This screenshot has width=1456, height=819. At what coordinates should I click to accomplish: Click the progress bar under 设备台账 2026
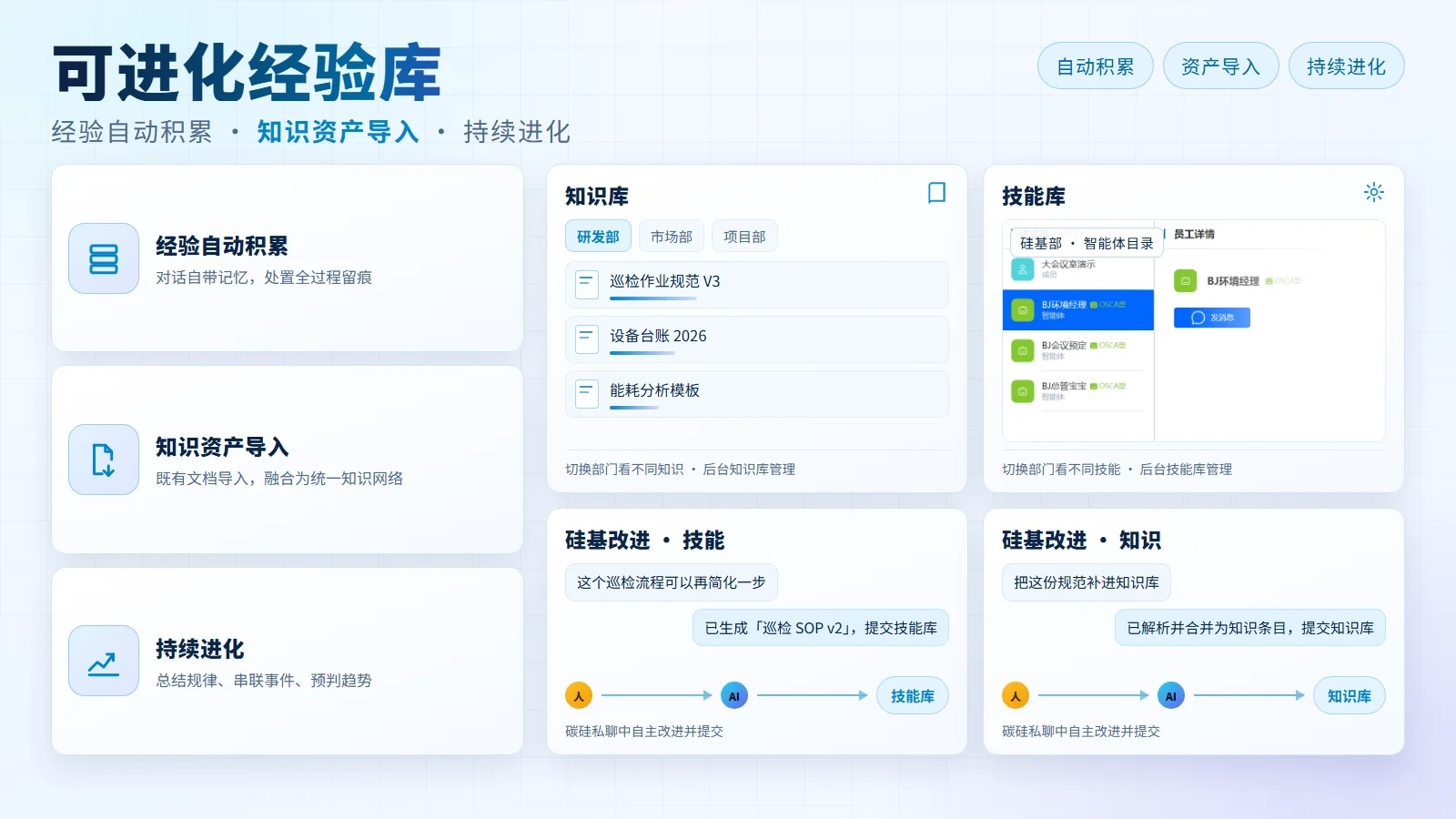pyautogui.click(x=642, y=353)
